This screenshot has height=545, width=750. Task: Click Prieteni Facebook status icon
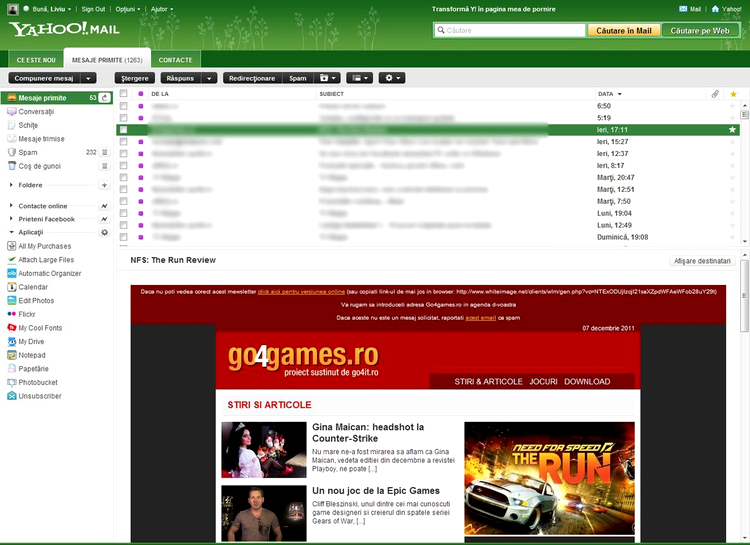104,219
